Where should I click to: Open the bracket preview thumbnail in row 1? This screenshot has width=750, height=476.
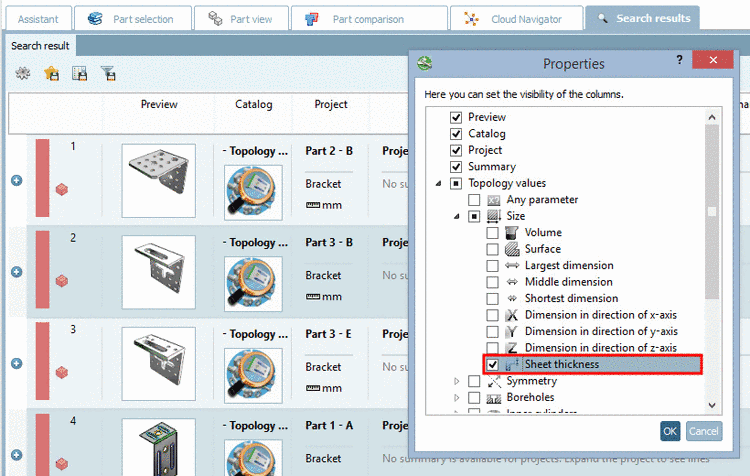point(159,181)
